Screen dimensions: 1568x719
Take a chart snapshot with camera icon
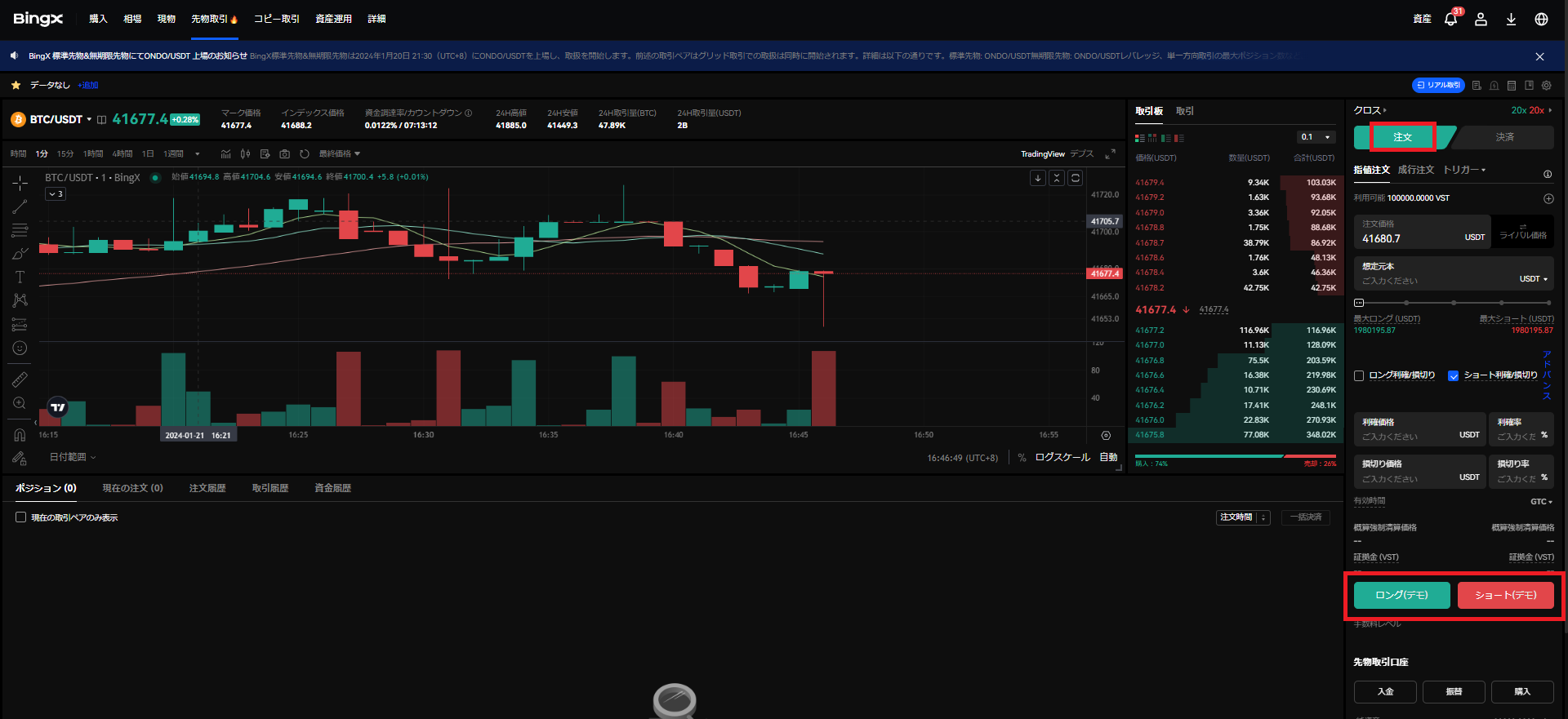point(284,153)
